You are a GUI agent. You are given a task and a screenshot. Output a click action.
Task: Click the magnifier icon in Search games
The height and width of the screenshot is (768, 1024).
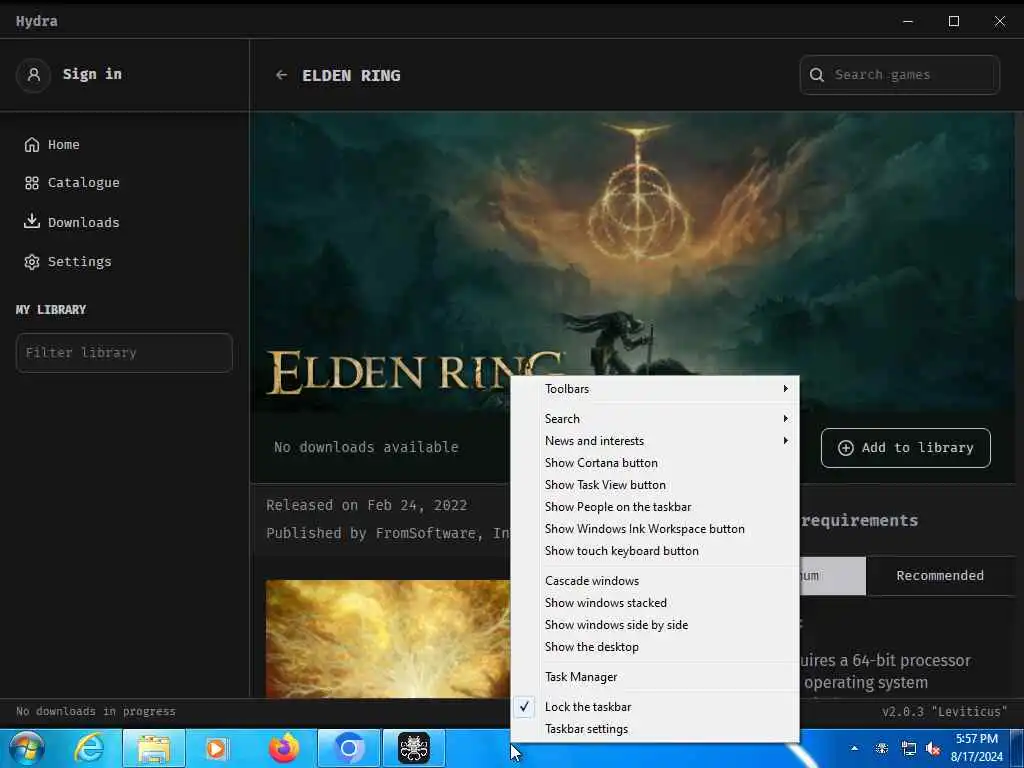pos(816,74)
